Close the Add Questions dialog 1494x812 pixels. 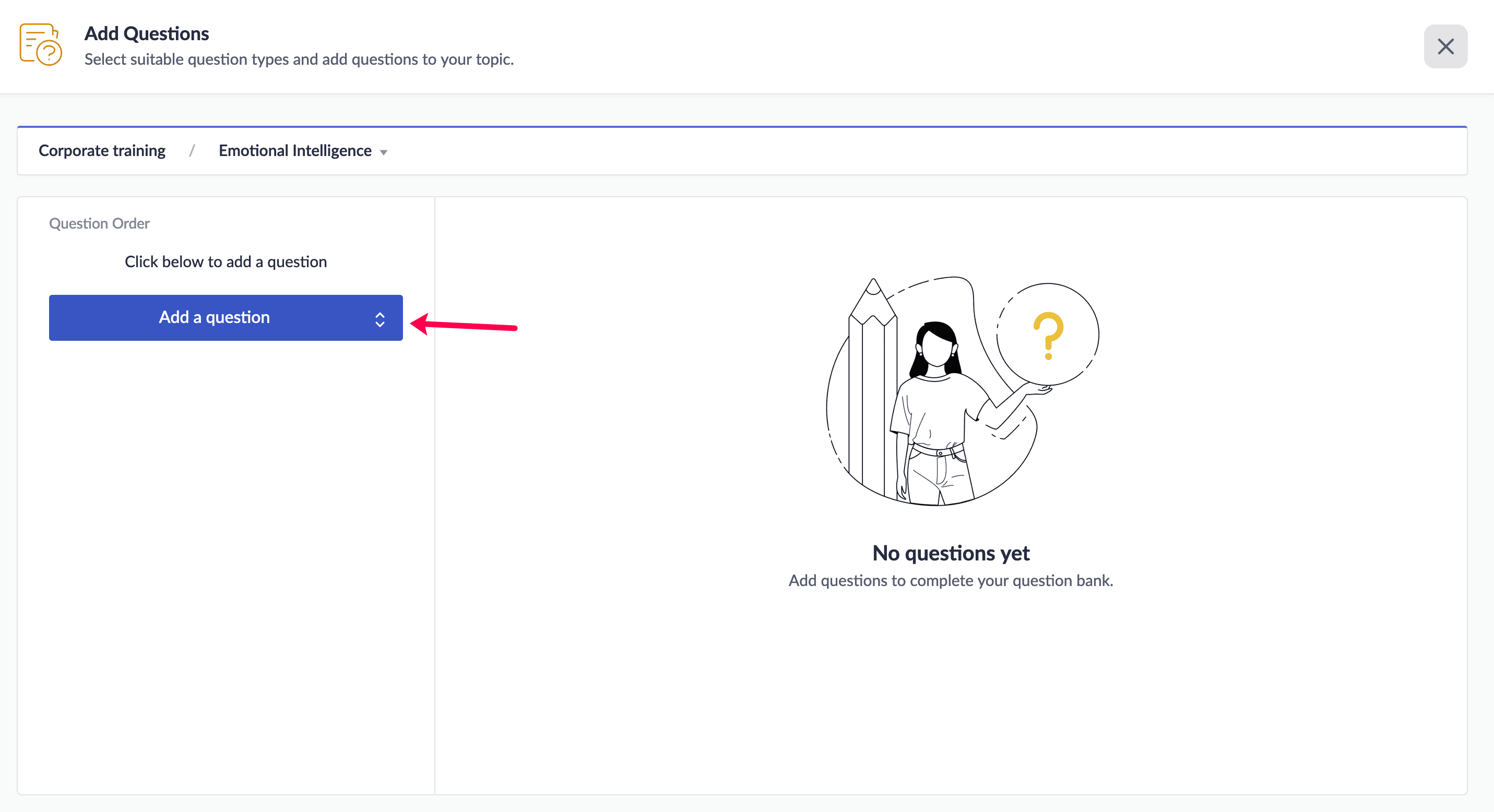click(x=1445, y=46)
